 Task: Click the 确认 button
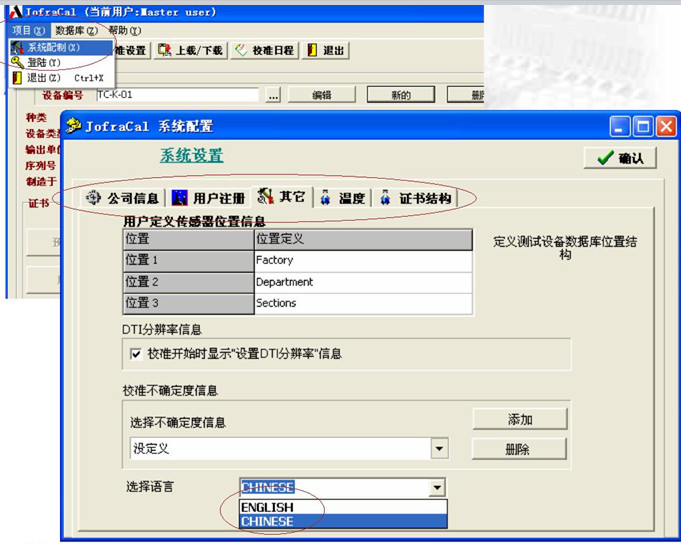pos(620,158)
